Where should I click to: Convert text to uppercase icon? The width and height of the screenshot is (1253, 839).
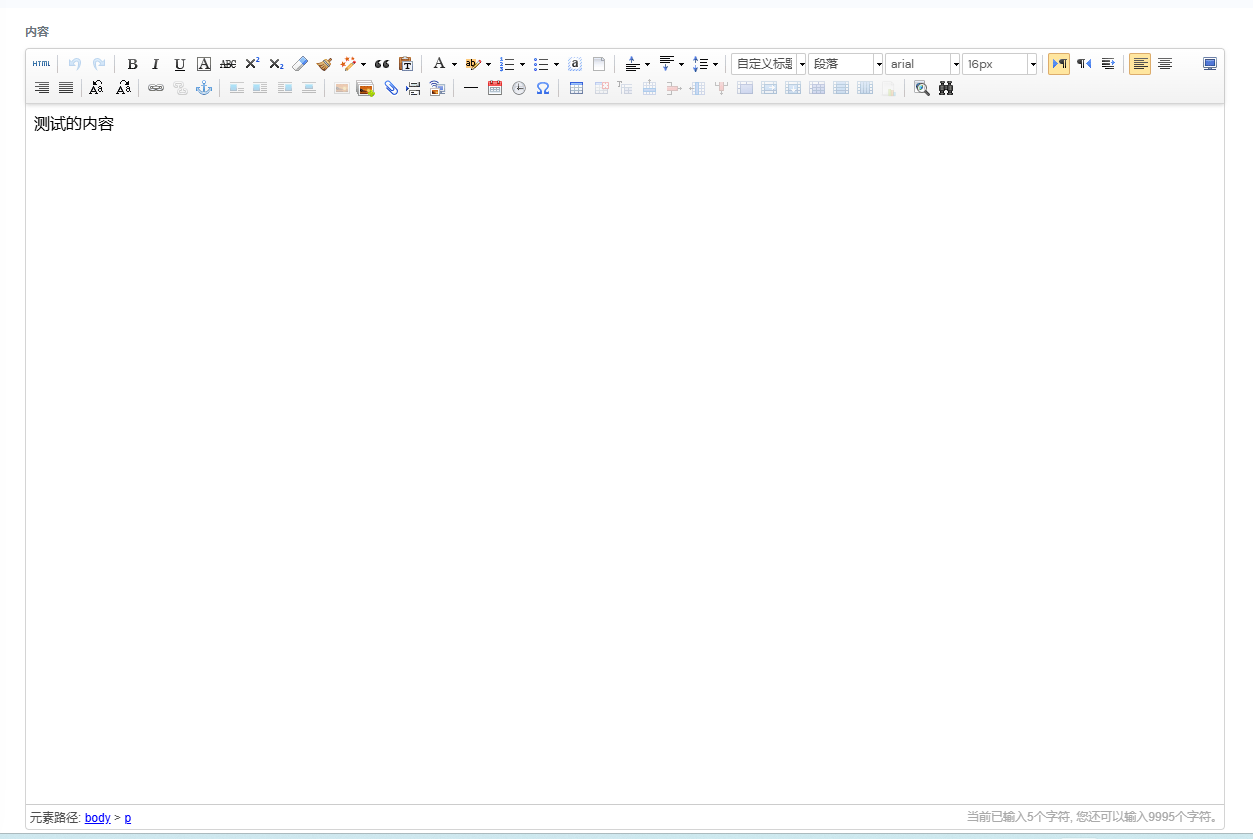coord(96,88)
